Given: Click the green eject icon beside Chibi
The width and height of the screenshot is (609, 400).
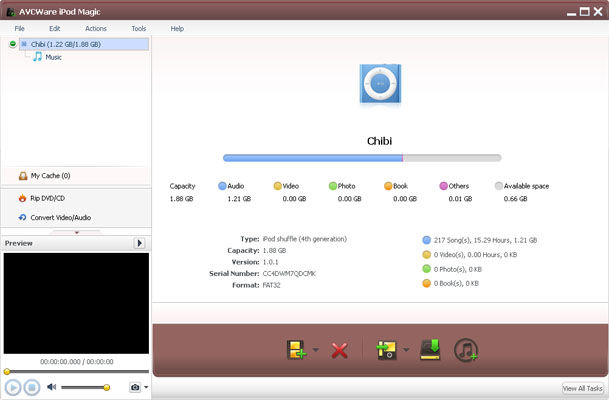Looking at the screenshot, I should point(13,44).
